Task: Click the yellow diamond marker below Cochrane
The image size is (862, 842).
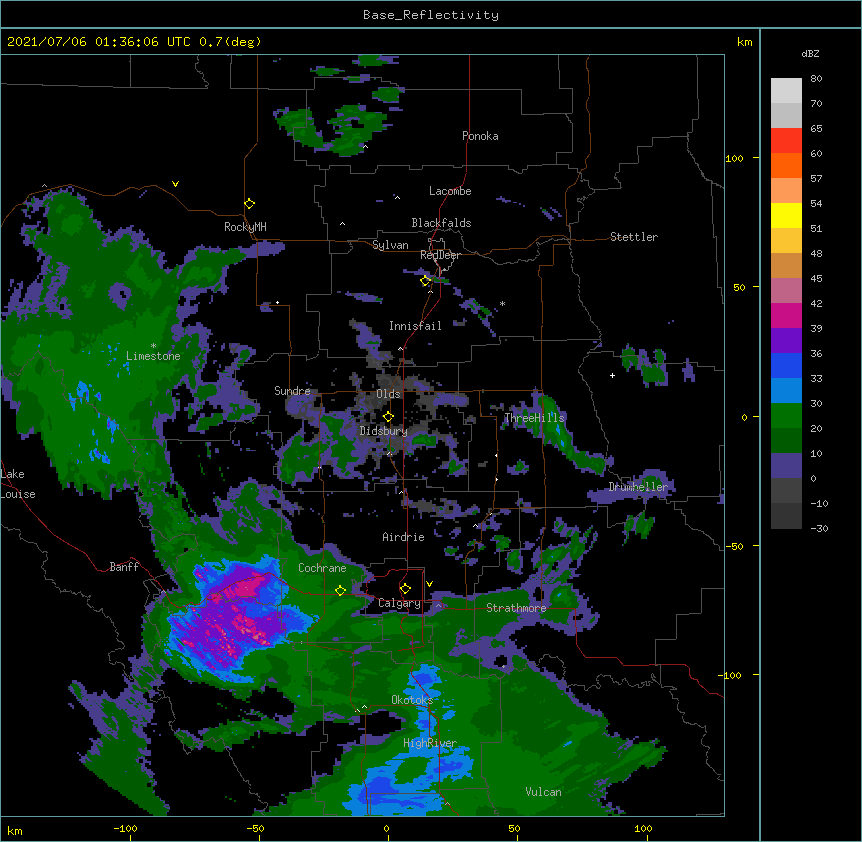Action: tap(340, 590)
